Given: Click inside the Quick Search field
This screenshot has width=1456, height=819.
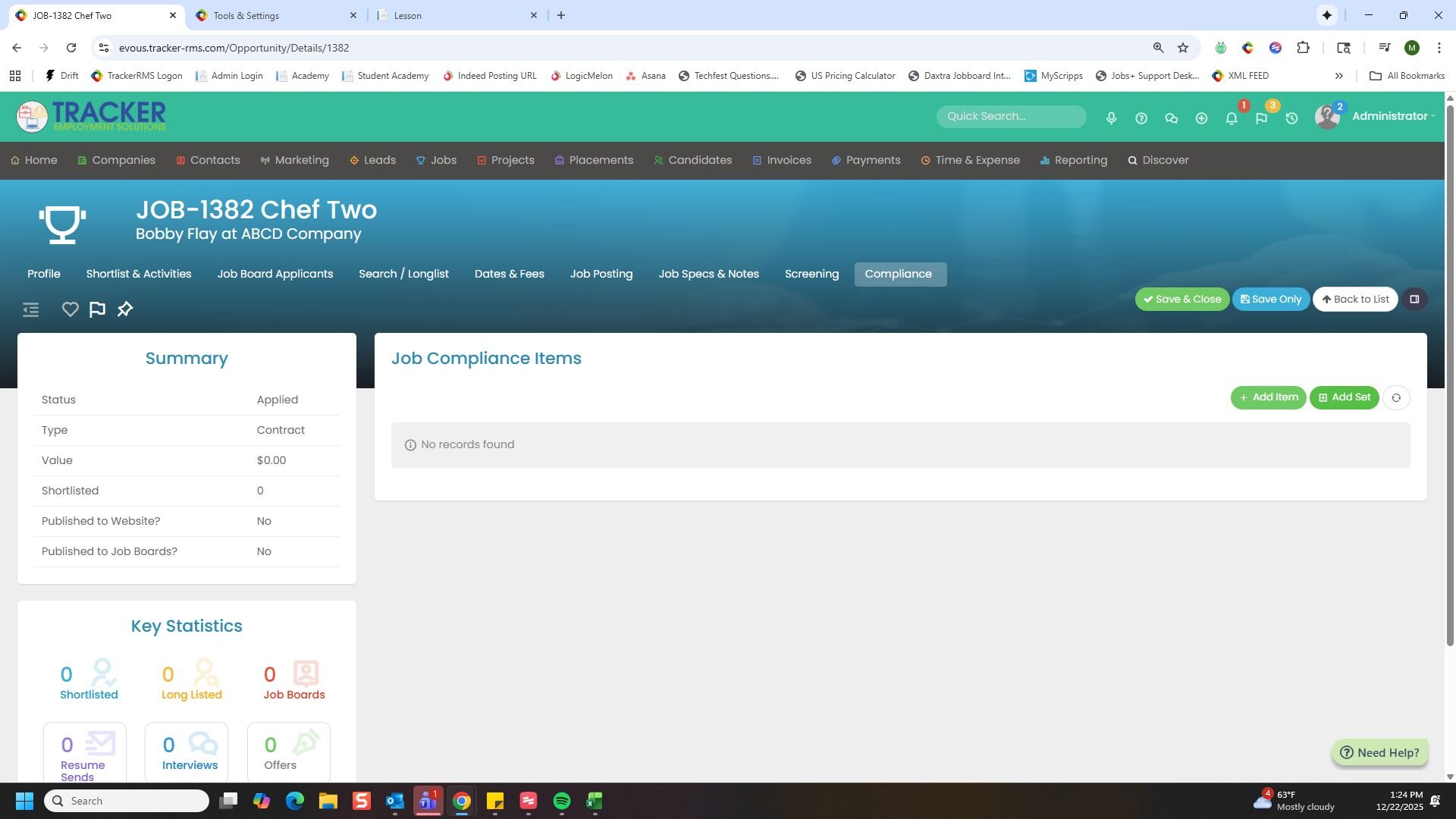Looking at the screenshot, I should click(1010, 116).
